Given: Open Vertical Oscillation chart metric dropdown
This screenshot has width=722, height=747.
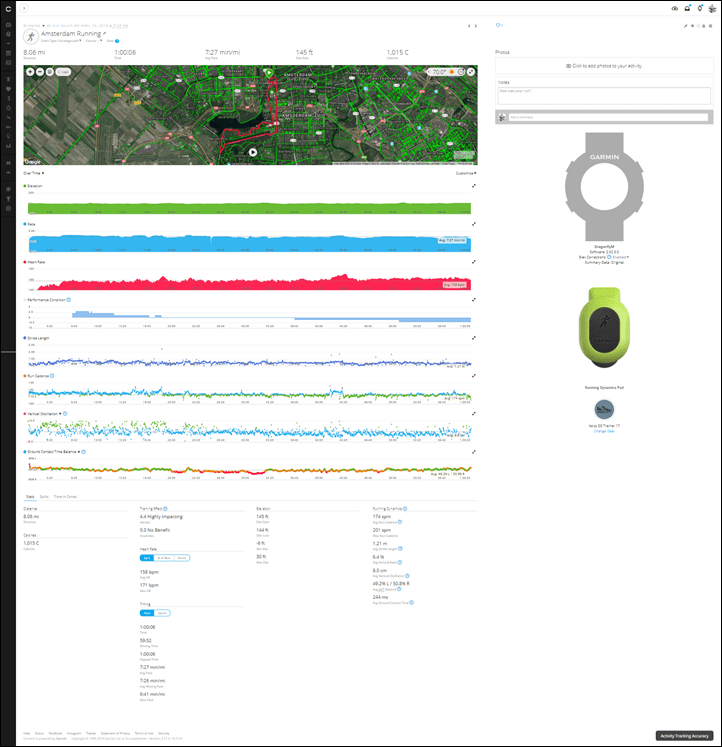Looking at the screenshot, I should point(60,414).
